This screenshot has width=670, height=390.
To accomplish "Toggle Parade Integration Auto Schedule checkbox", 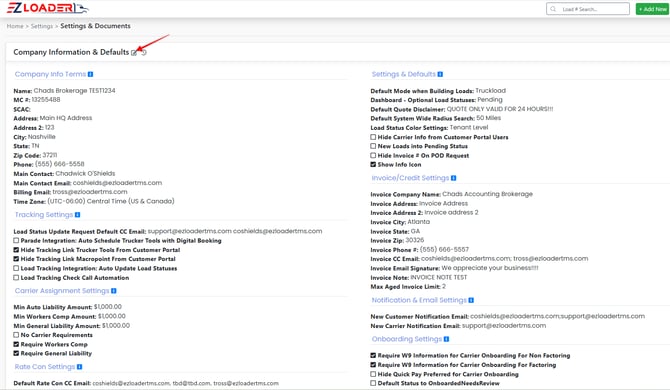I will [16, 240].
